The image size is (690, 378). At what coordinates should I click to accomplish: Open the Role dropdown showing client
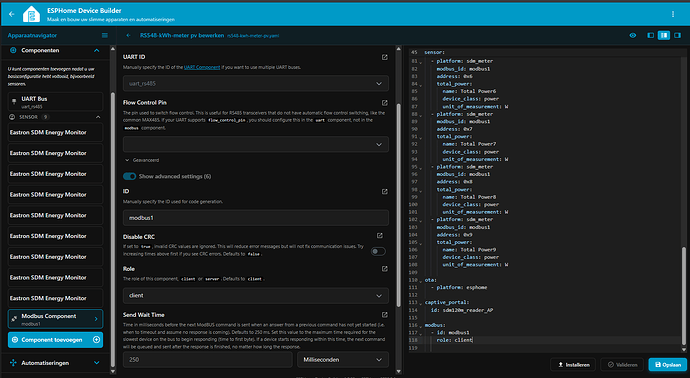[x=256, y=296]
